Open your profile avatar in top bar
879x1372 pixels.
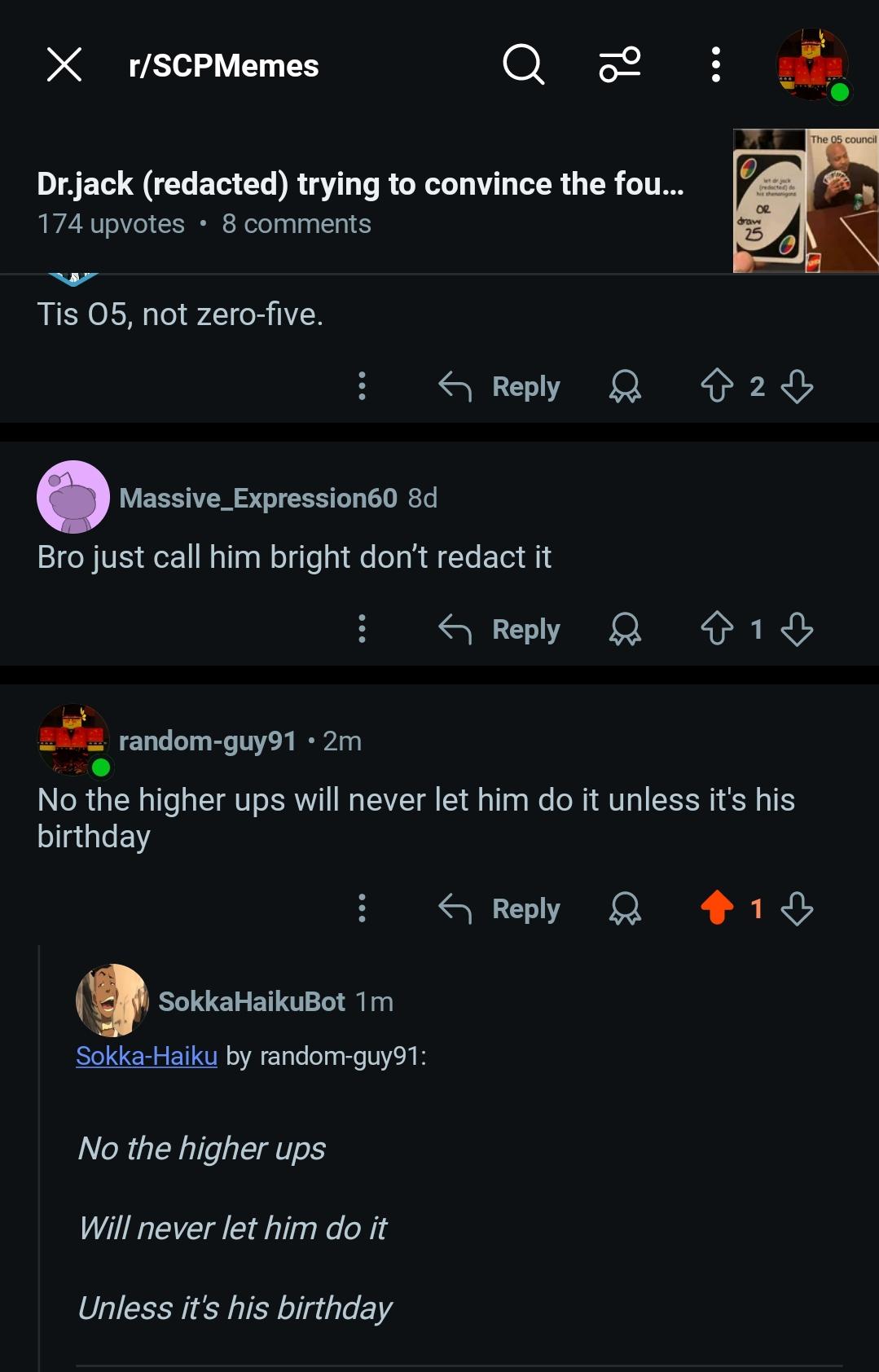pyautogui.click(x=812, y=65)
